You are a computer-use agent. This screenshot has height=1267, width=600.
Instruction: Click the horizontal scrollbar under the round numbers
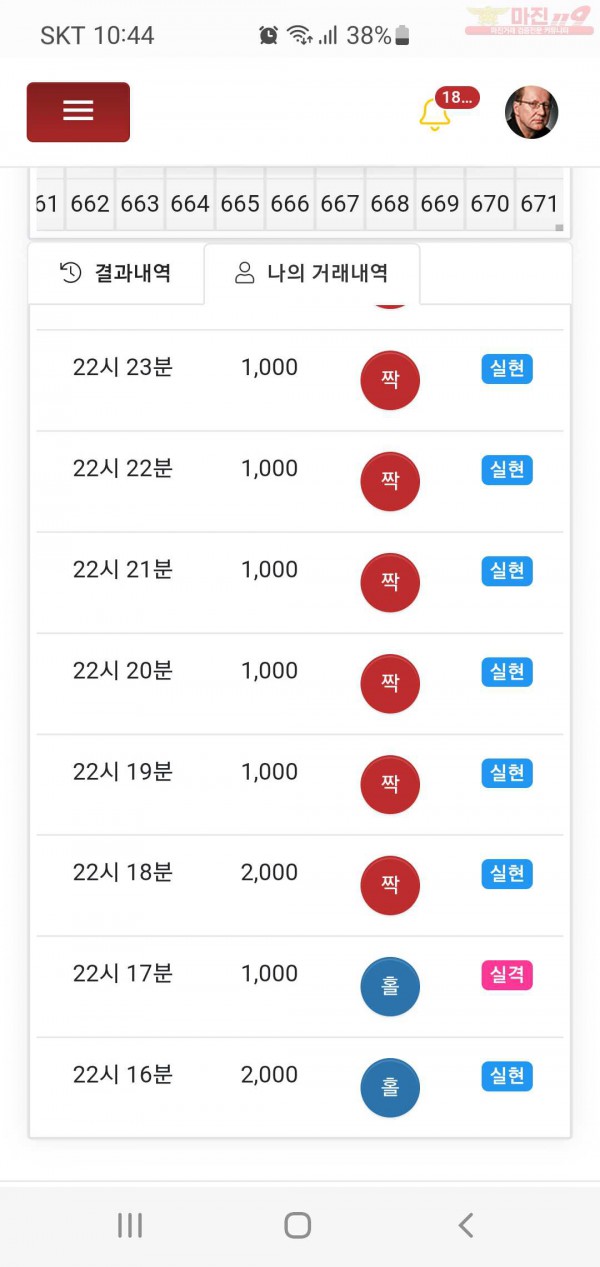[x=300, y=229]
